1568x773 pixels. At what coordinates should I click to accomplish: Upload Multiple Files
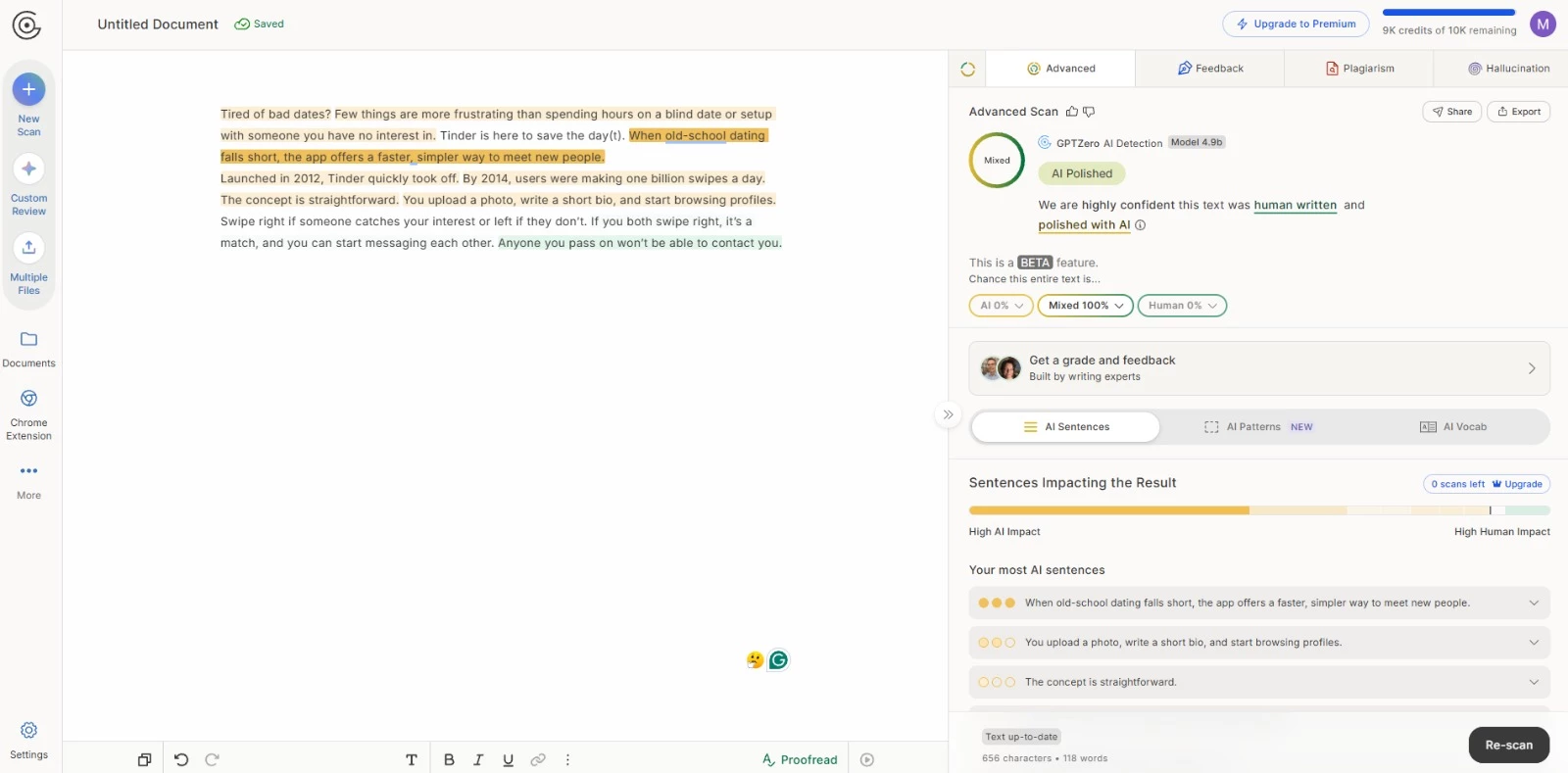click(28, 265)
